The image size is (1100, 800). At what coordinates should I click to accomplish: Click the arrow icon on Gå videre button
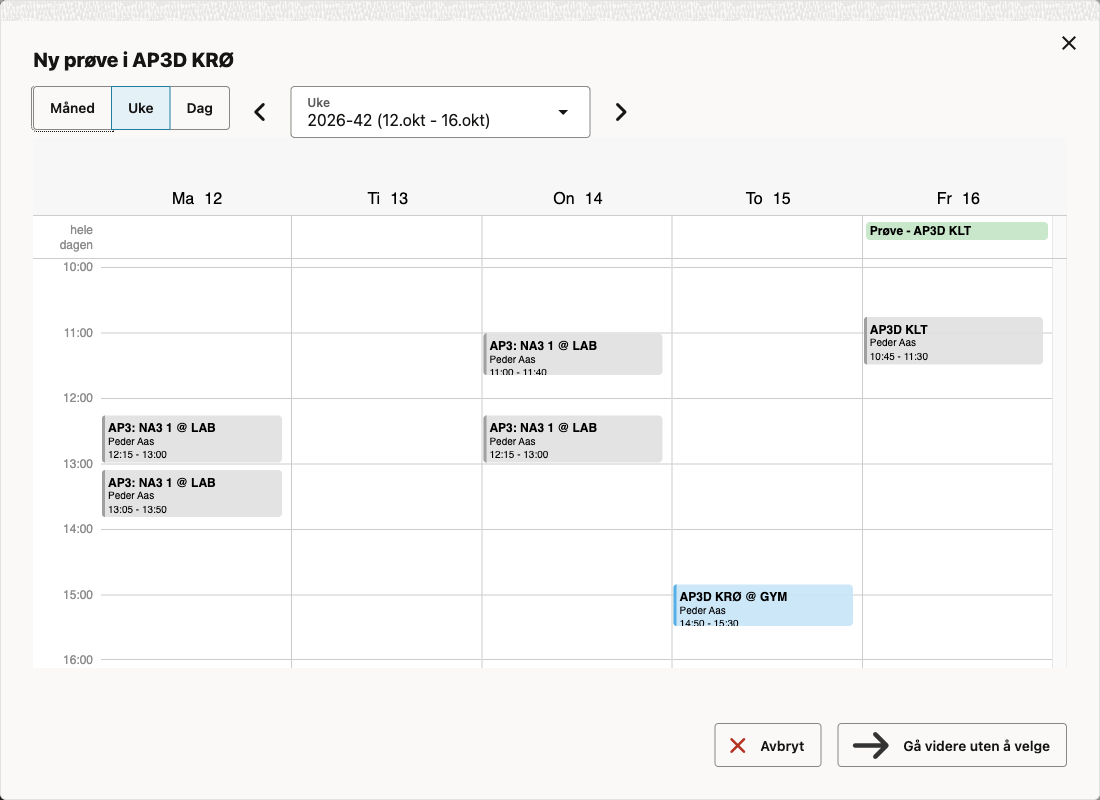871,745
